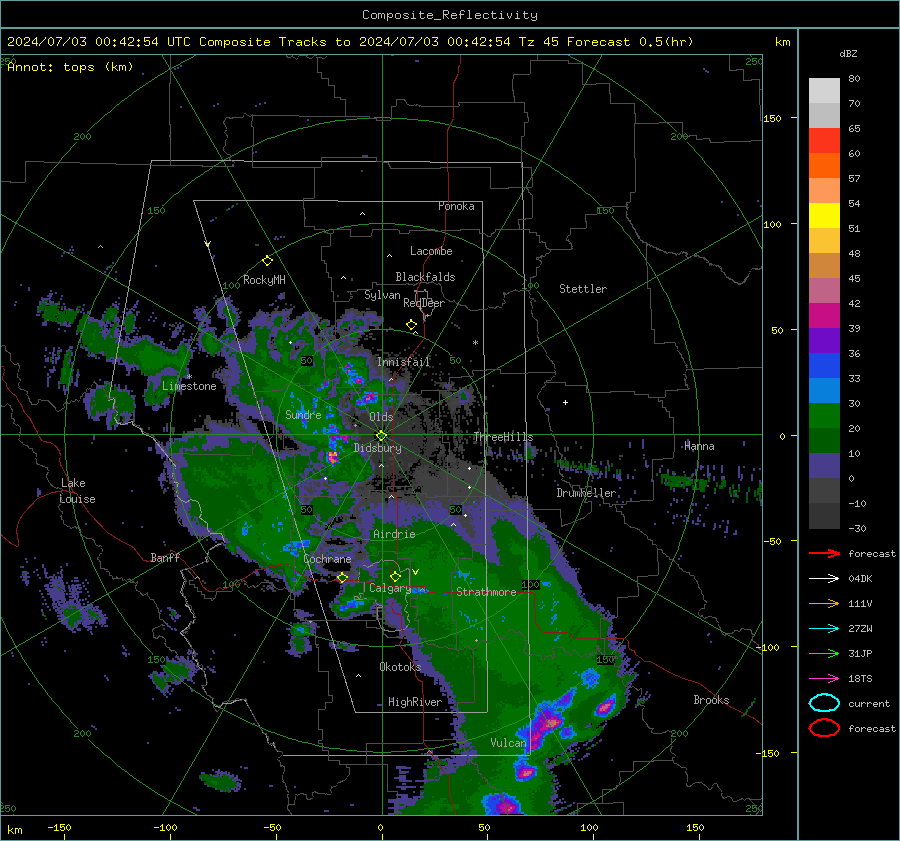
Task: Click the Olds city label
Action: coord(381,417)
